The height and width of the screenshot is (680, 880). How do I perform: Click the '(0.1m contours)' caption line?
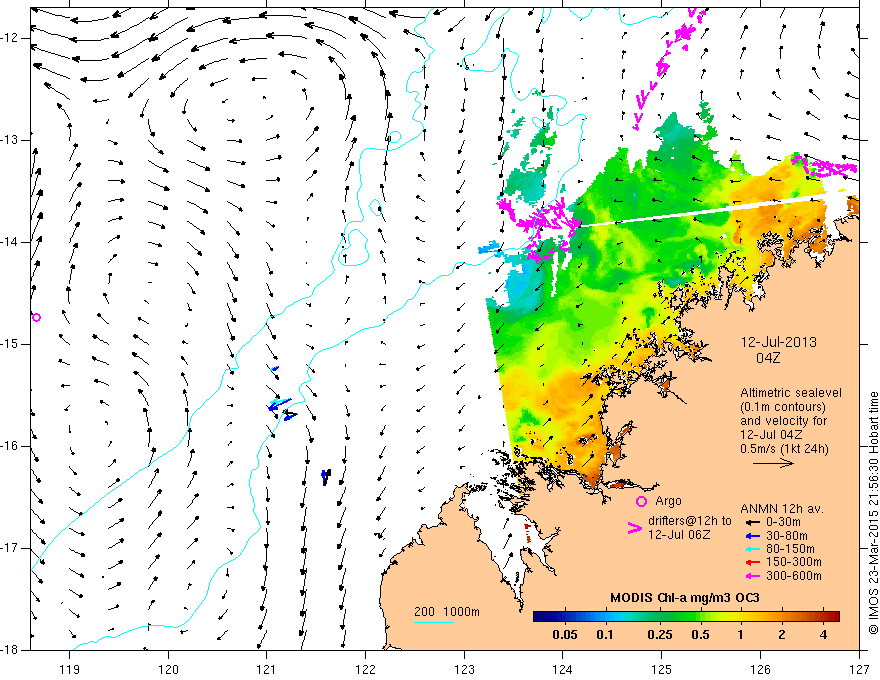pos(783,407)
